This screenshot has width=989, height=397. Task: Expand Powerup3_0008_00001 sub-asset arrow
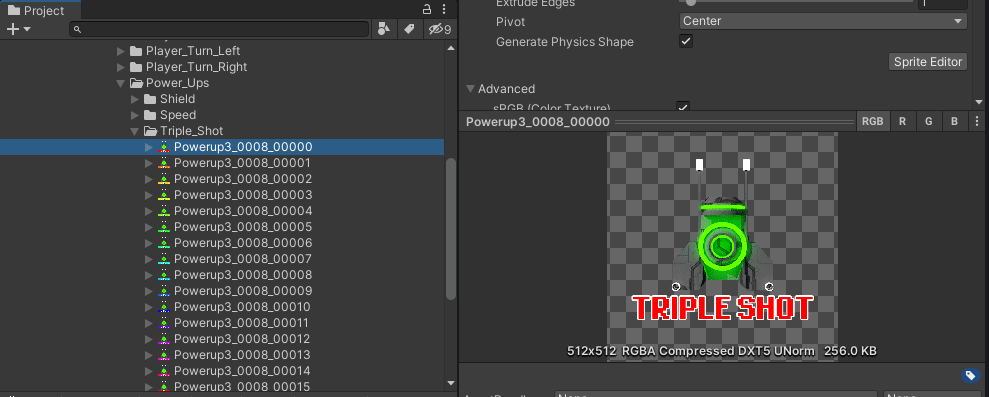point(149,163)
